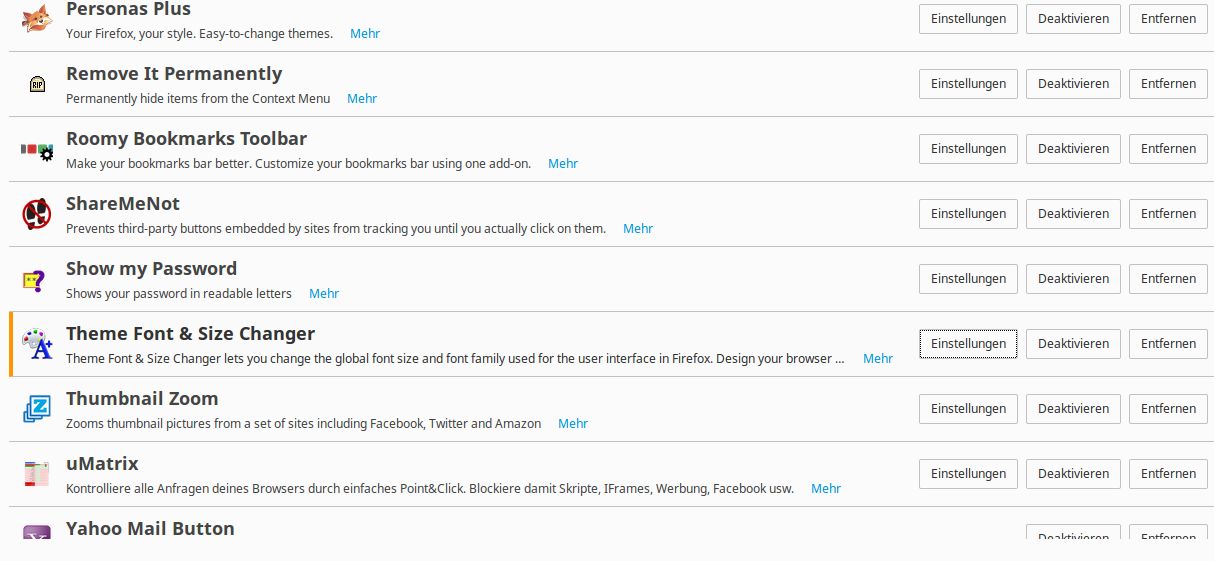Click the uMatrix add-on icon
The width and height of the screenshot is (1214, 561).
pos(37,474)
